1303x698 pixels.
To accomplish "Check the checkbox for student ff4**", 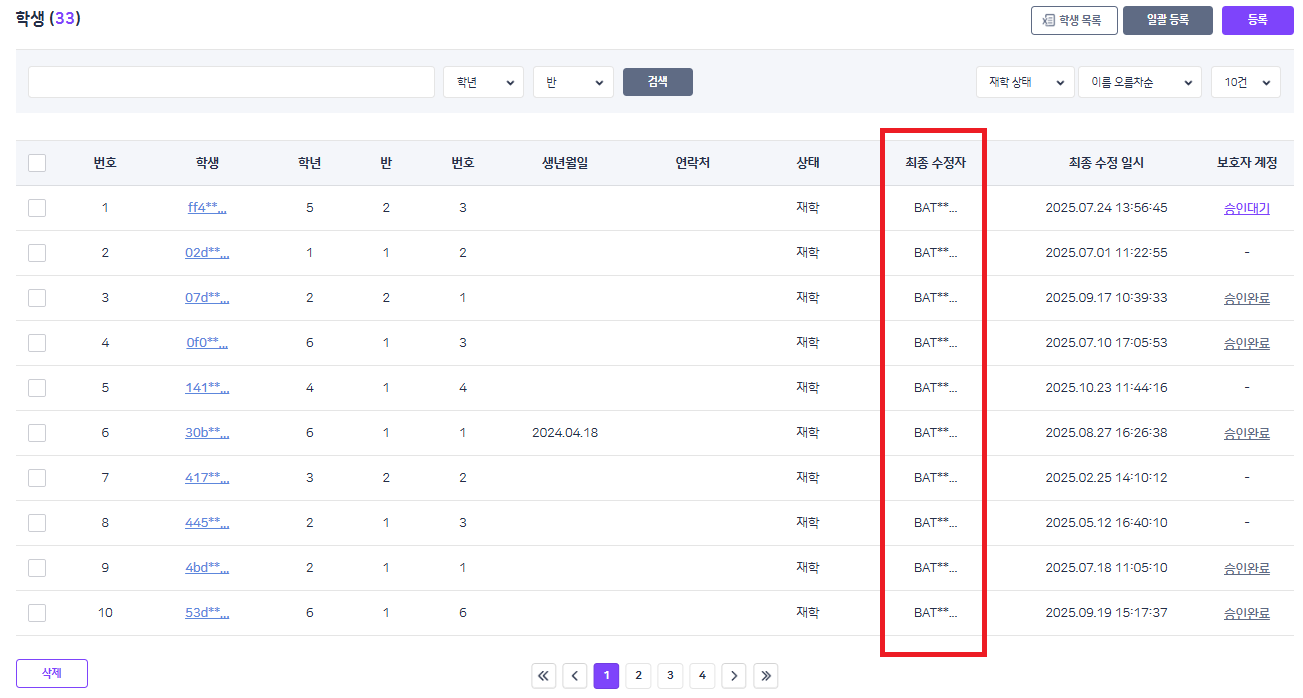I will point(37,208).
